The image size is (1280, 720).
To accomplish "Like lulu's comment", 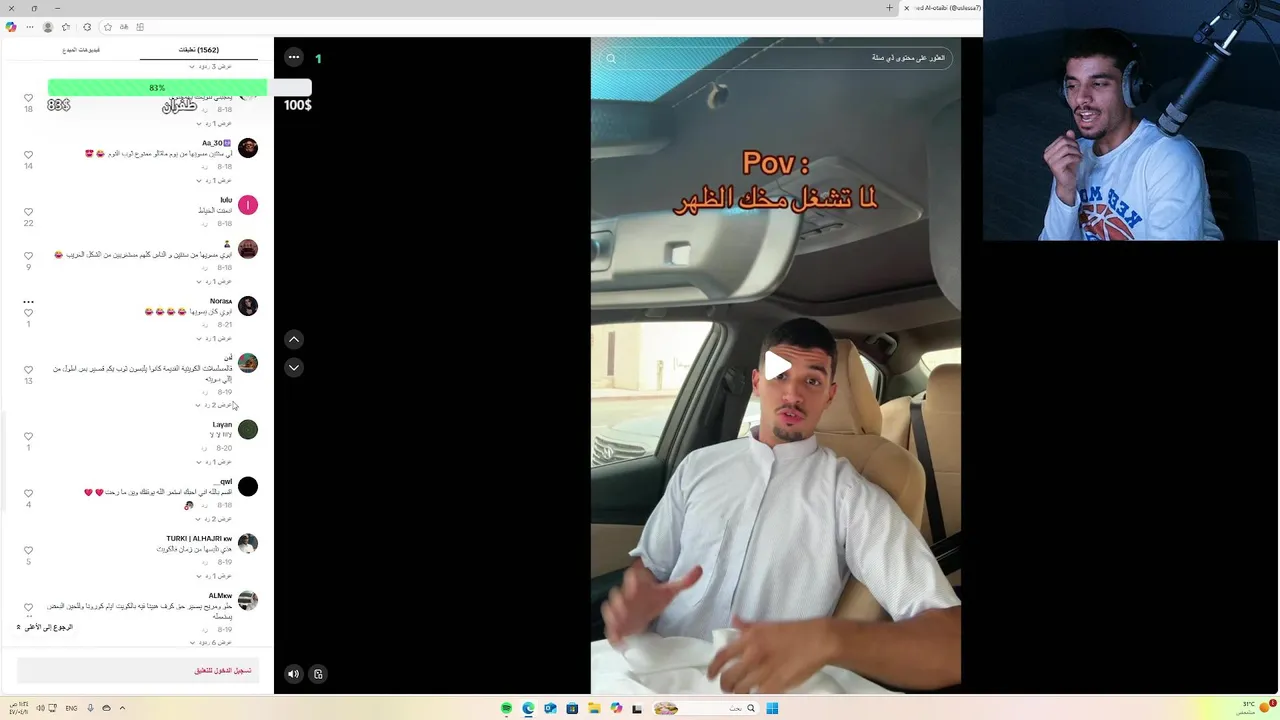I will (x=28, y=212).
